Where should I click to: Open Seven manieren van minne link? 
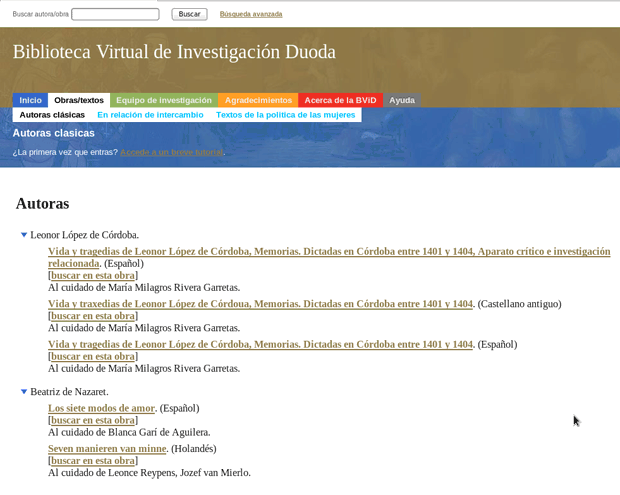pos(107,449)
